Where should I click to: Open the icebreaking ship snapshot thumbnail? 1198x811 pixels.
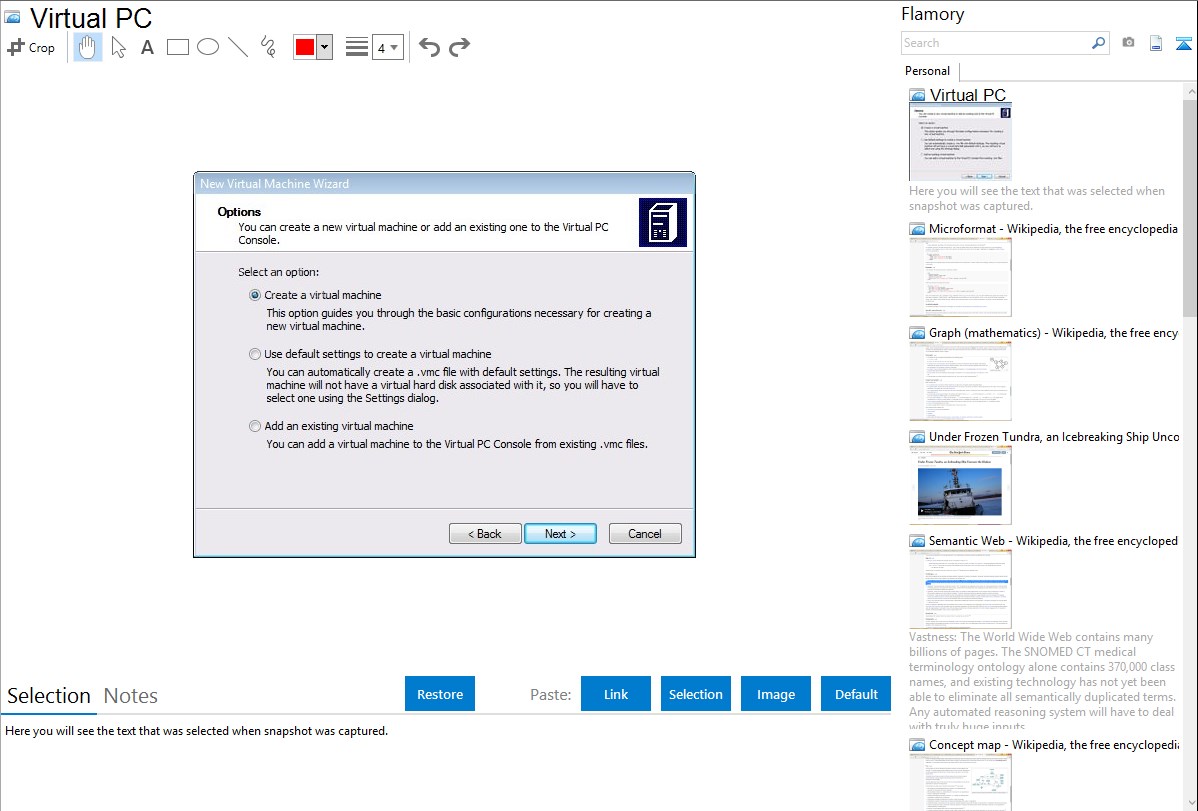point(960,485)
